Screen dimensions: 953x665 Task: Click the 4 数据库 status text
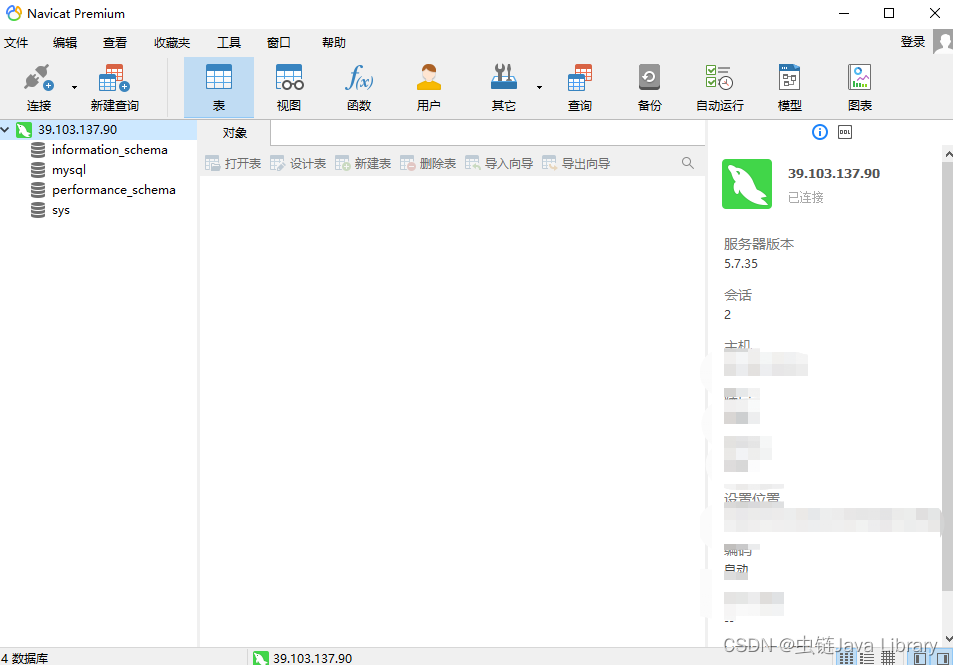click(24, 658)
